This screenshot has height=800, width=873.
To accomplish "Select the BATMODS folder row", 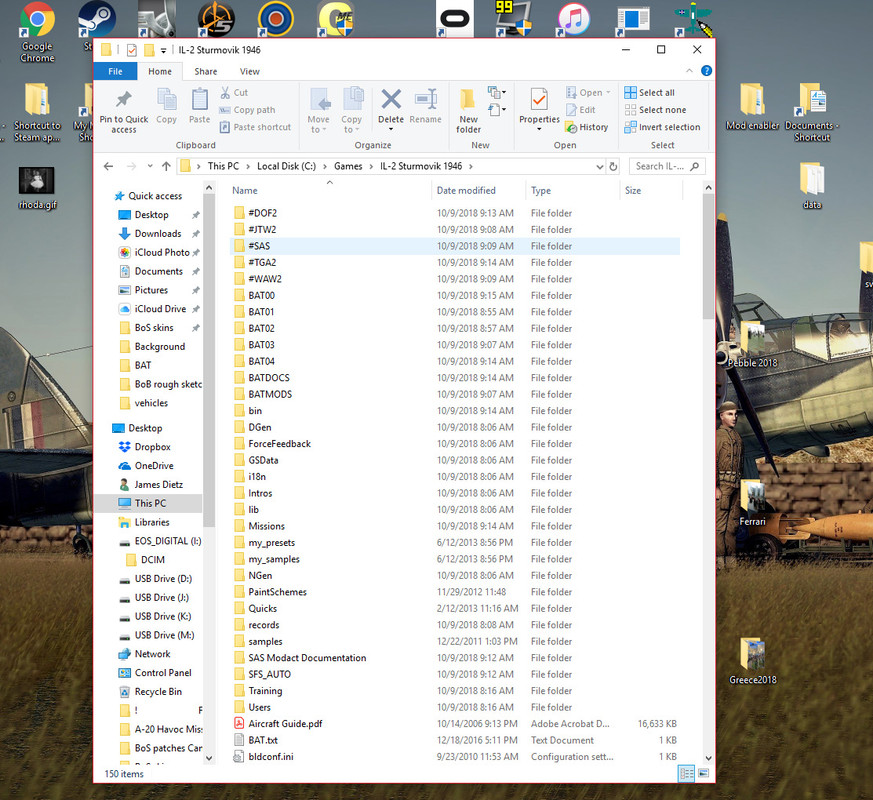I will coord(455,395).
